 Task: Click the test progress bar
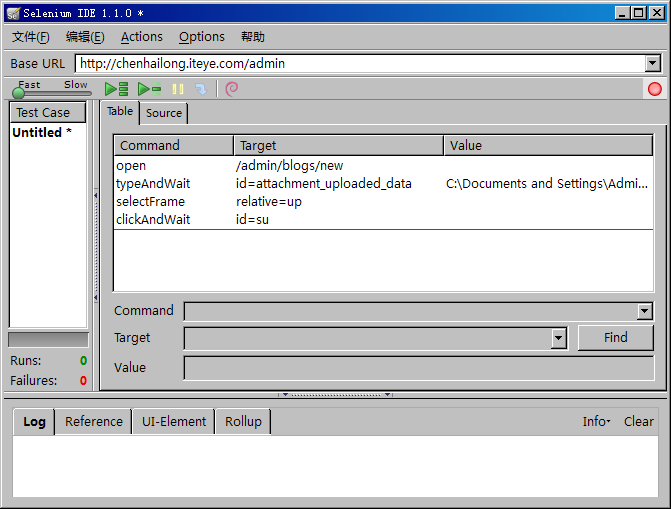48,340
